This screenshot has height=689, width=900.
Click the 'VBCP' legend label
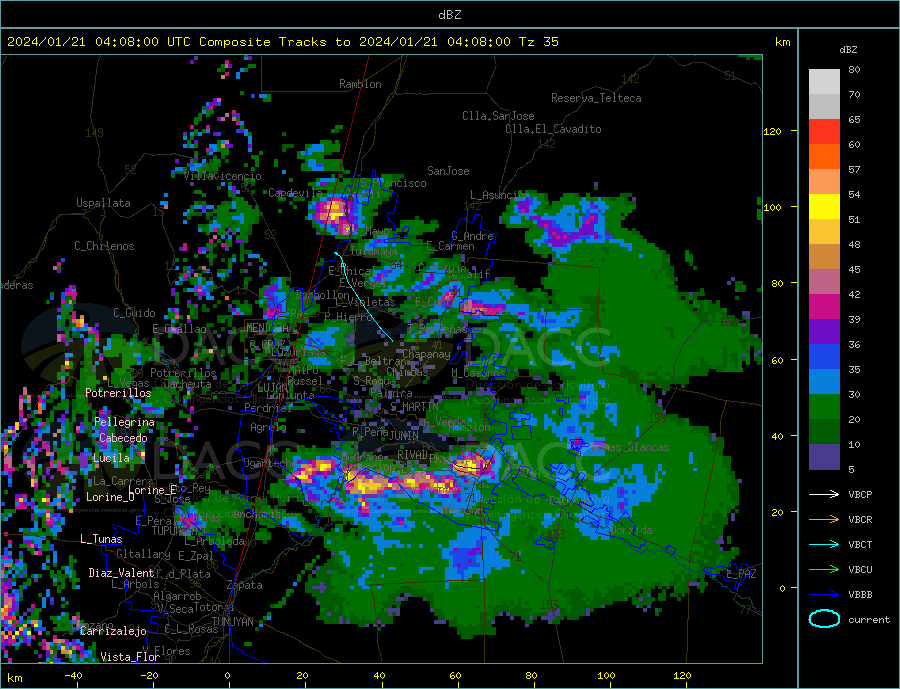pos(860,494)
